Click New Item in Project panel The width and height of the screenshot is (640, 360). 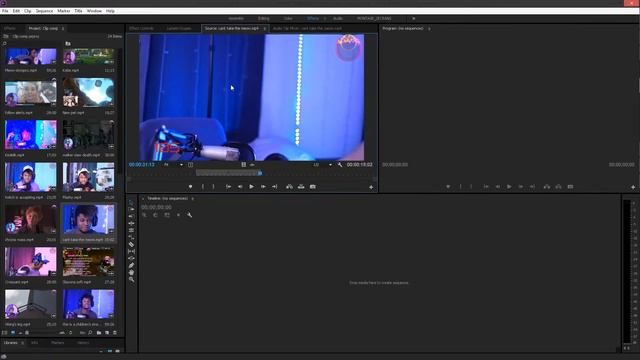tap(107, 333)
